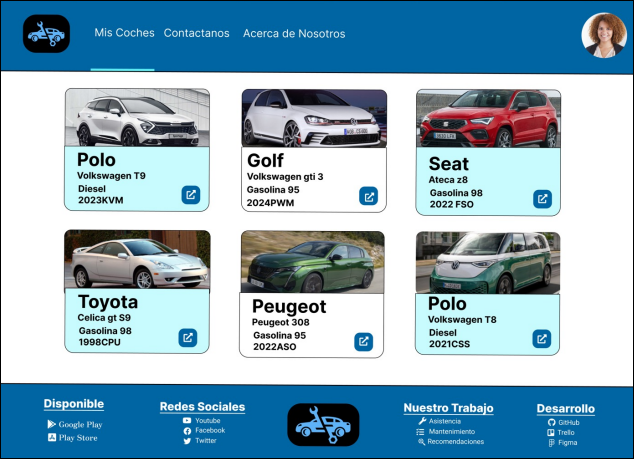Click the footer car-and-wrench logo
This screenshot has width=634, height=459.
[323, 425]
